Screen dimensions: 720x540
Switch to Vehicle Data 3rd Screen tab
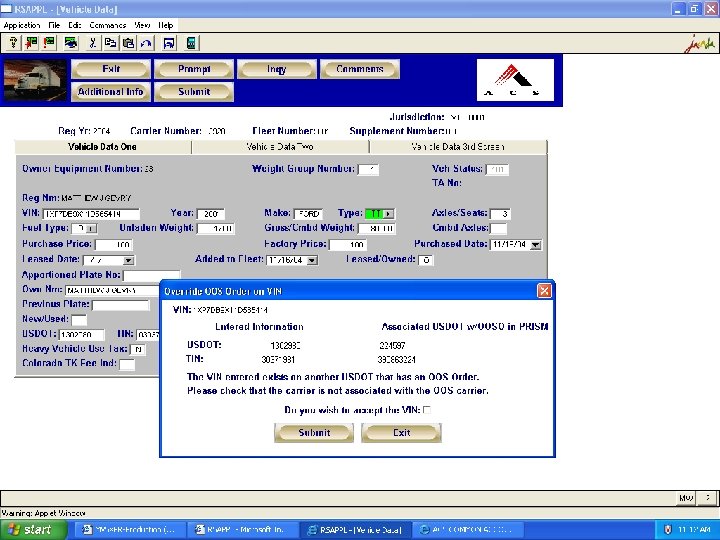tap(458, 147)
